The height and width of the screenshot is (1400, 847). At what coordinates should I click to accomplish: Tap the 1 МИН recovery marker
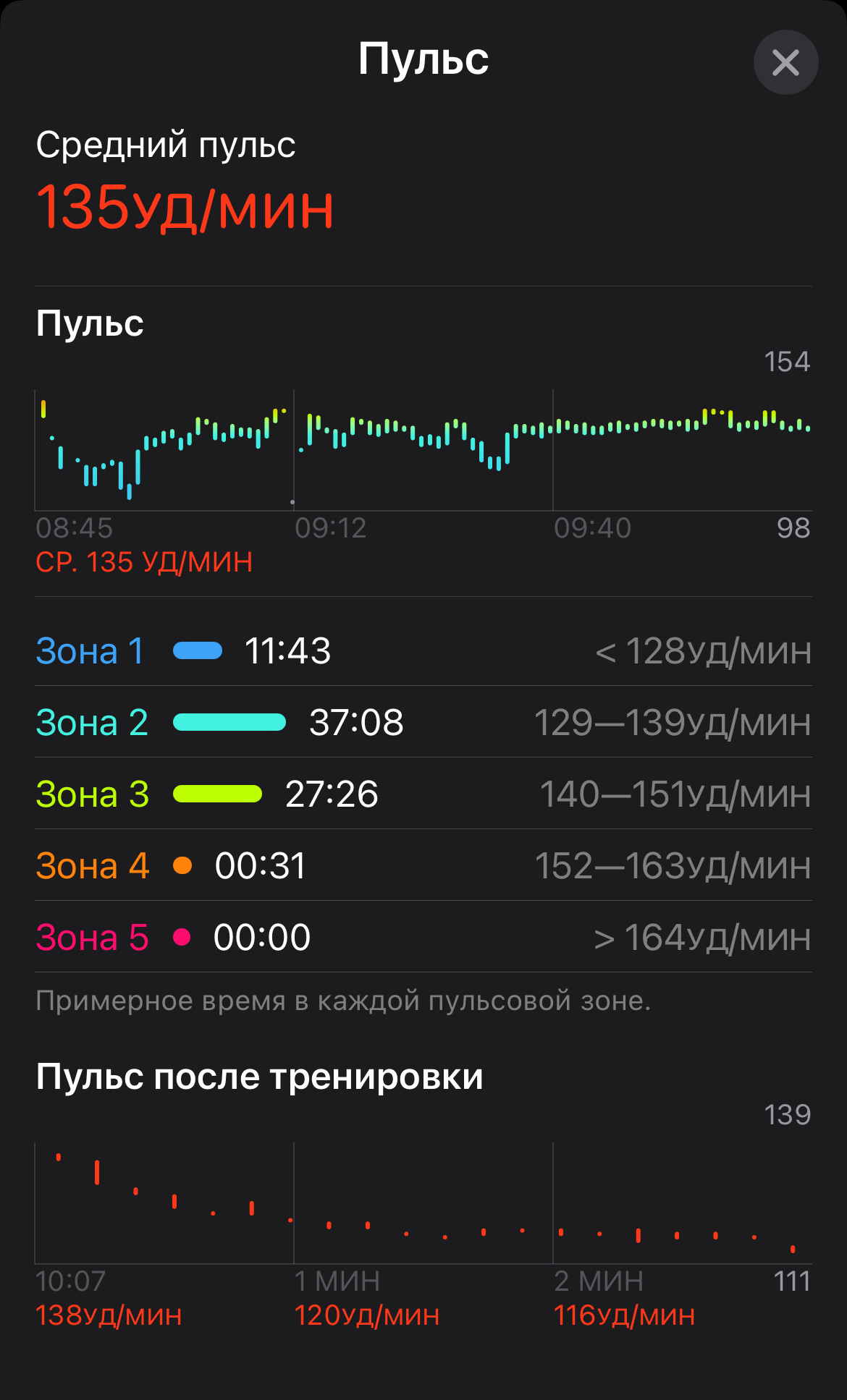coord(337,1281)
